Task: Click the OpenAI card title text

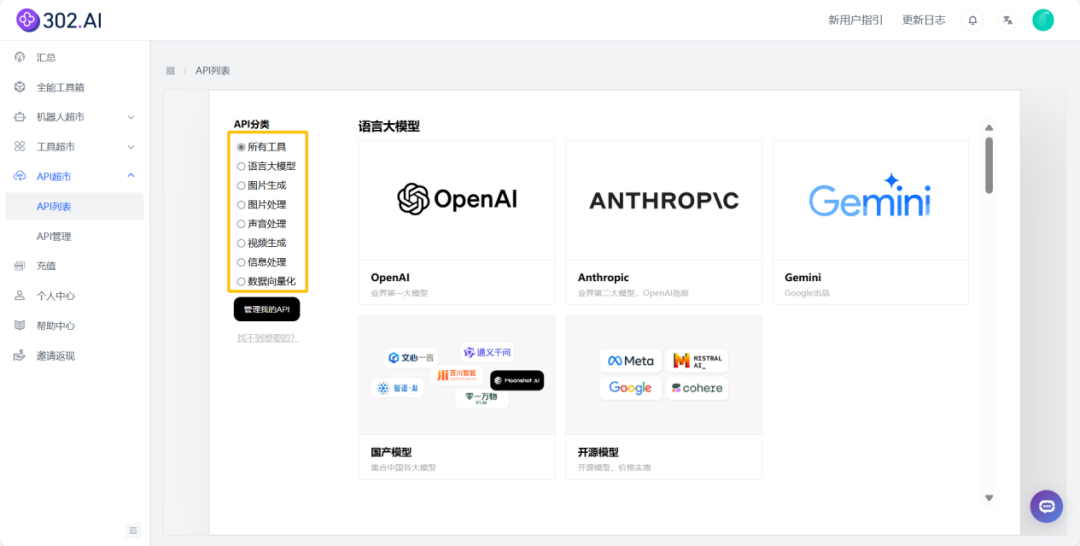Action: pos(390,277)
